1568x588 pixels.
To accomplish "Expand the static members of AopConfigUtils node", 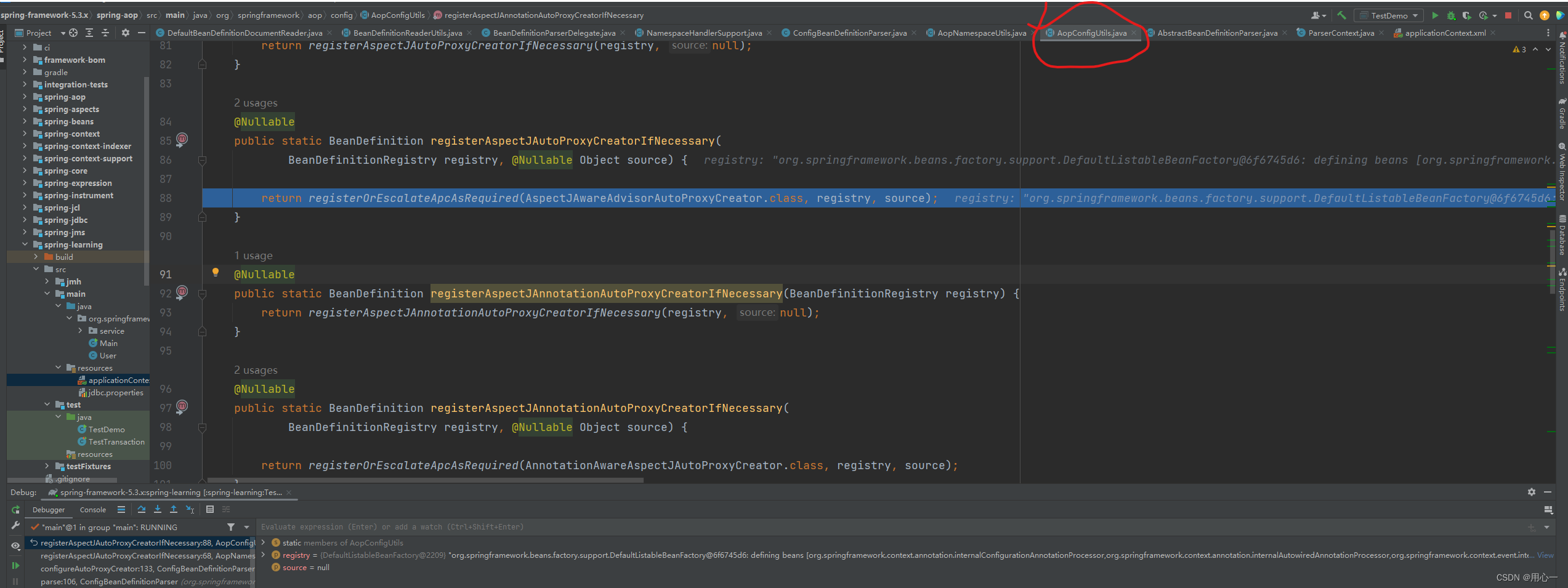I will 263,542.
